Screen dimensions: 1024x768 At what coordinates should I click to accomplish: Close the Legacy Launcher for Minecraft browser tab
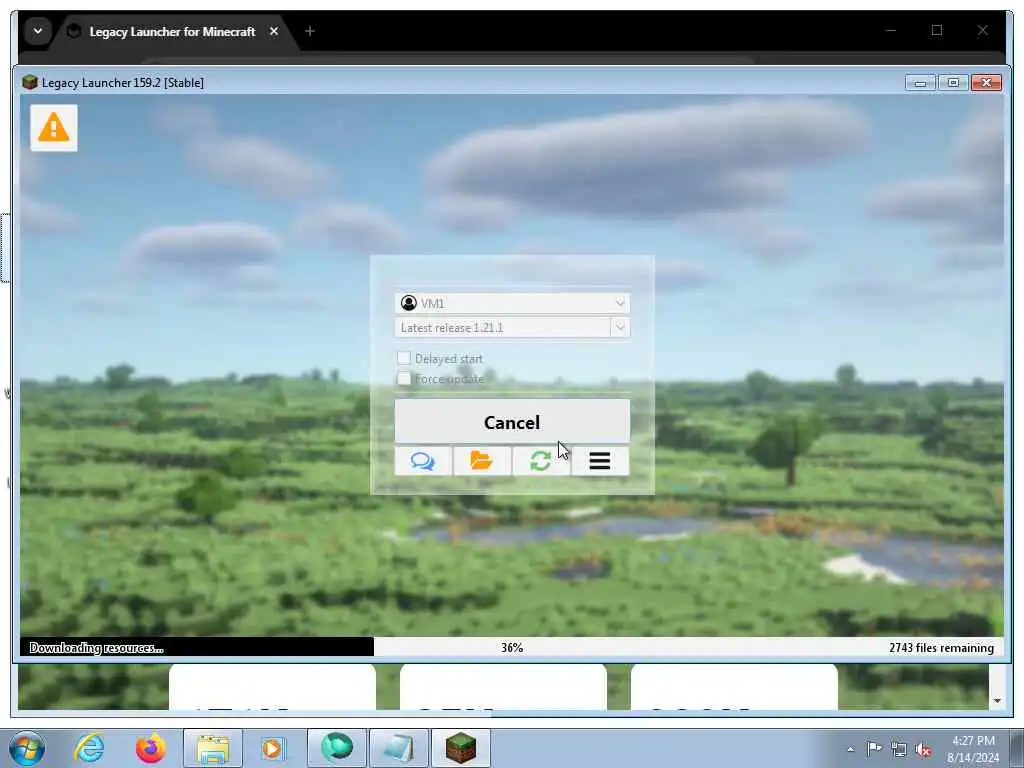click(274, 31)
